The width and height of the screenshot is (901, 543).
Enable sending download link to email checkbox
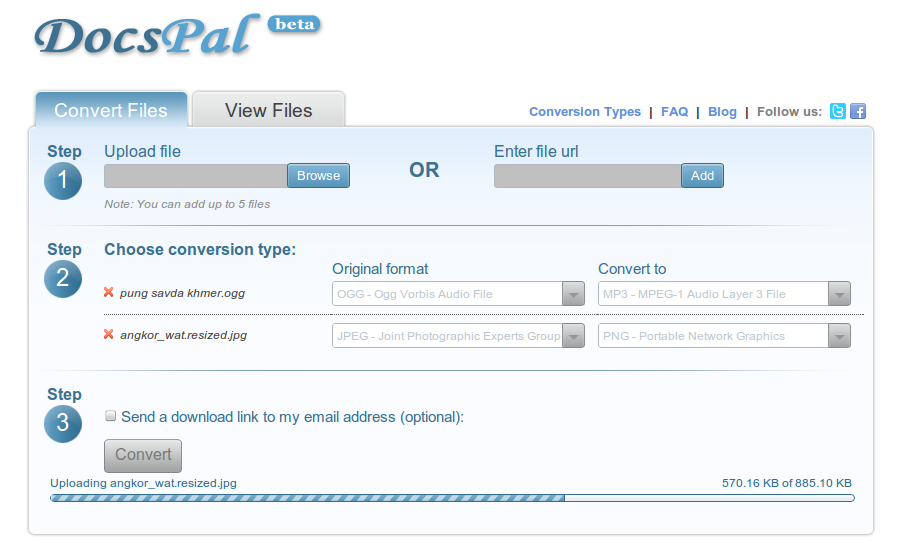click(x=111, y=416)
